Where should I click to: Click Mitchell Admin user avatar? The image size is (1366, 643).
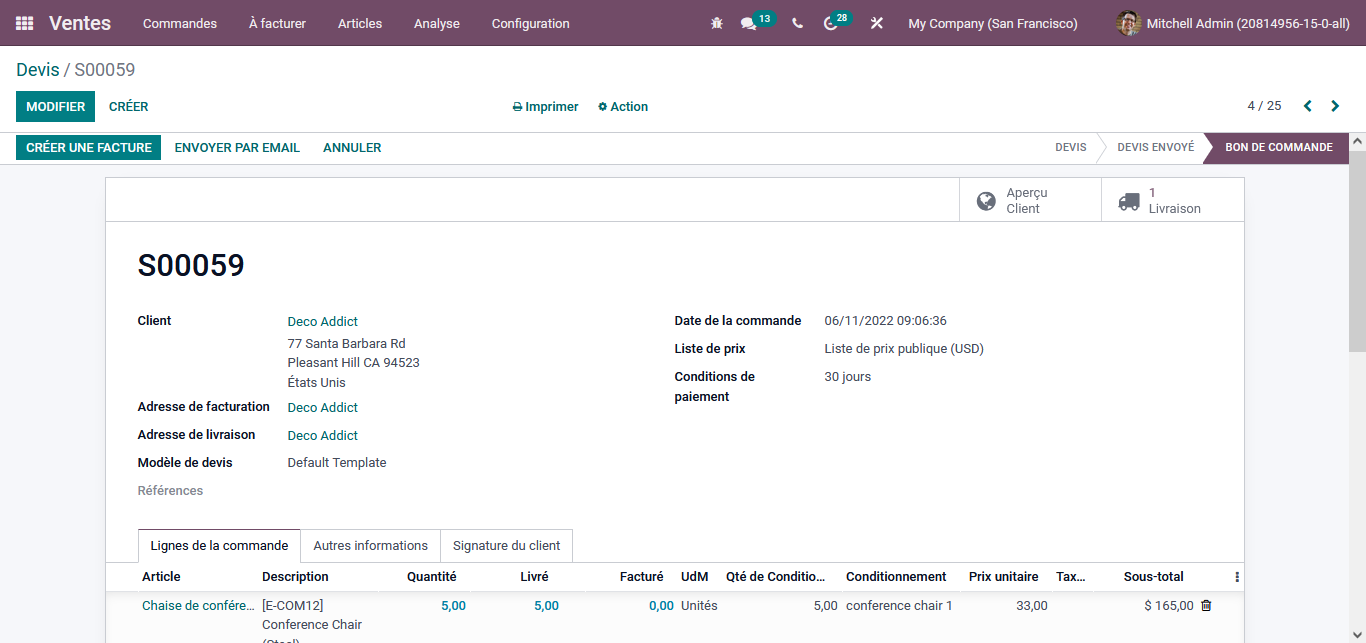pos(1128,23)
